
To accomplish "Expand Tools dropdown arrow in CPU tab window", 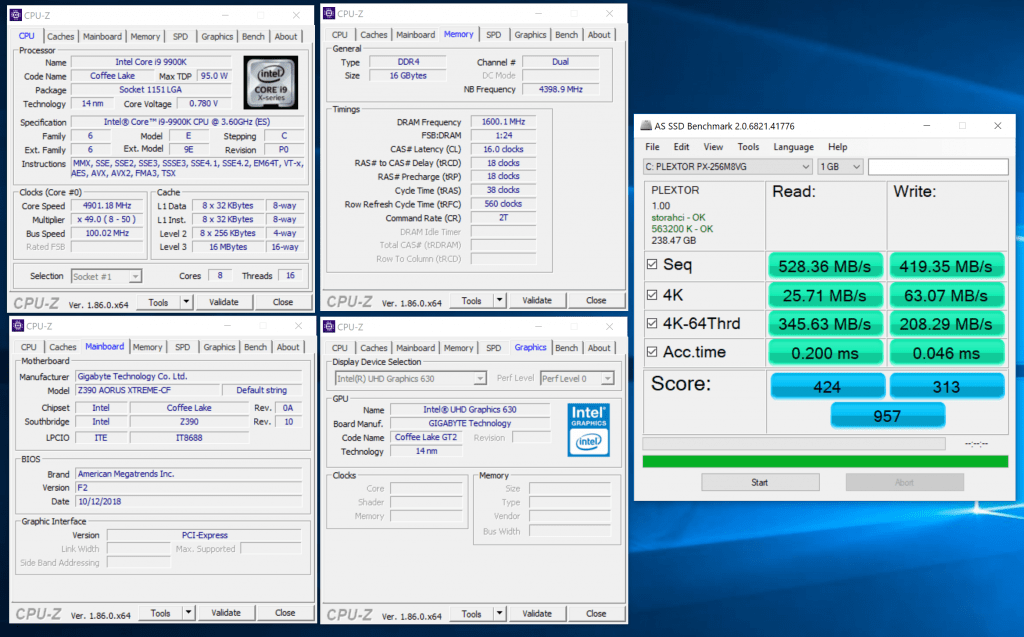I will (x=186, y=302).
